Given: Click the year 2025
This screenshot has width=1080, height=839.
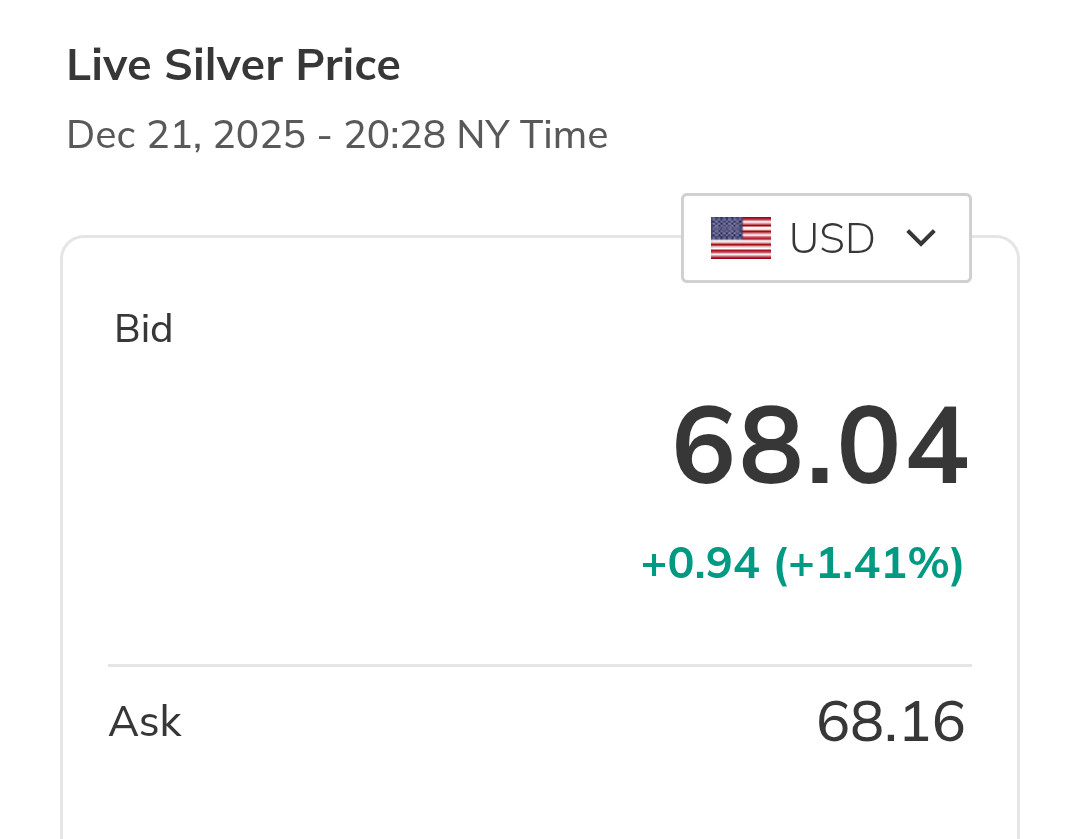Looking at the screenshot, I should [x=258, y=135].
